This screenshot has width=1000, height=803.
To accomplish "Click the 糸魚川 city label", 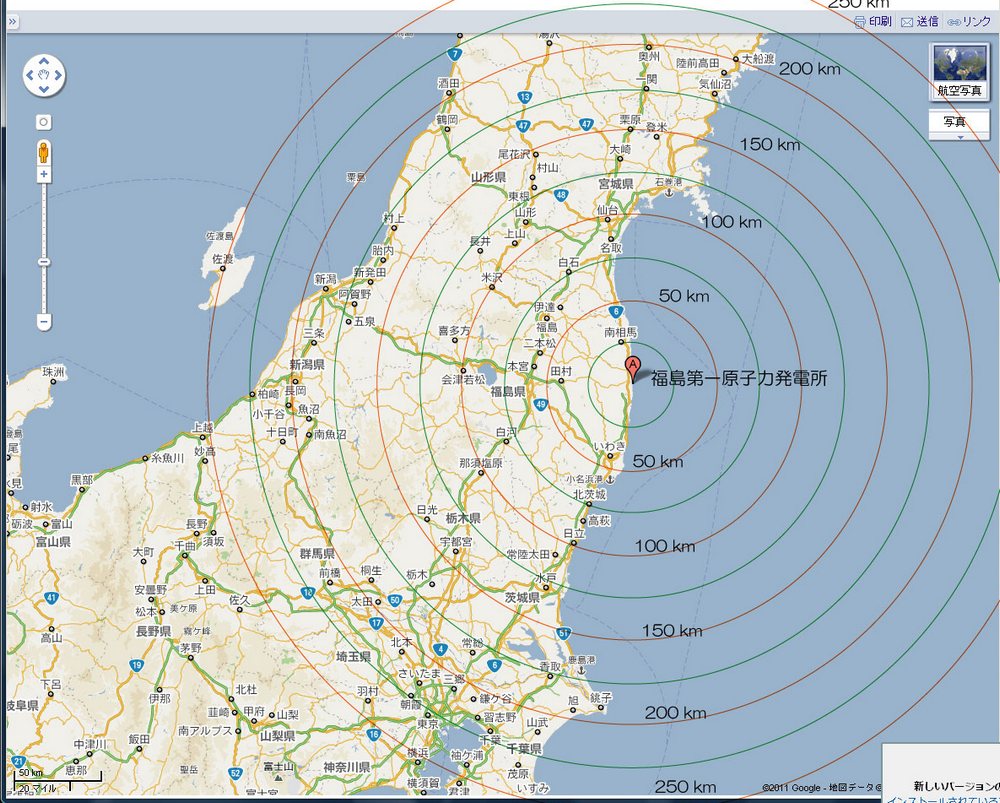I will [167, 458].
